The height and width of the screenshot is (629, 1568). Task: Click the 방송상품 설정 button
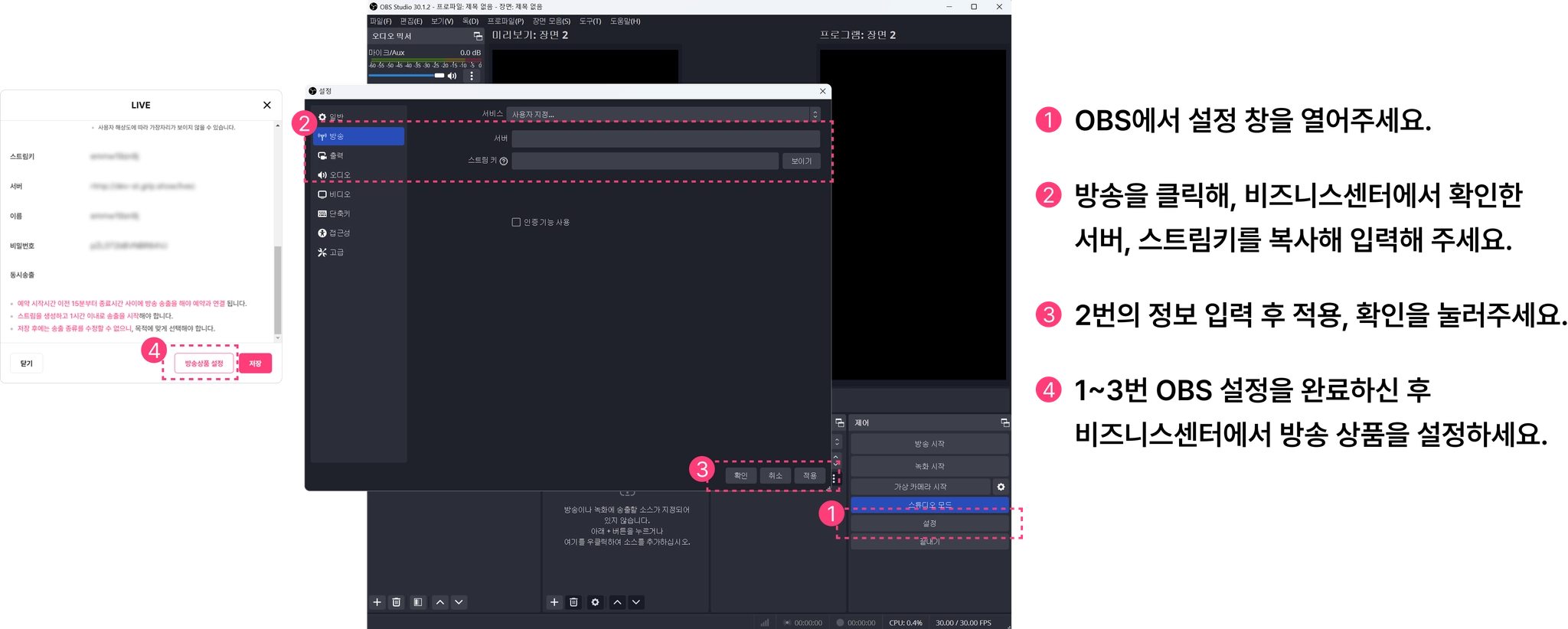(x=204, y=363)
